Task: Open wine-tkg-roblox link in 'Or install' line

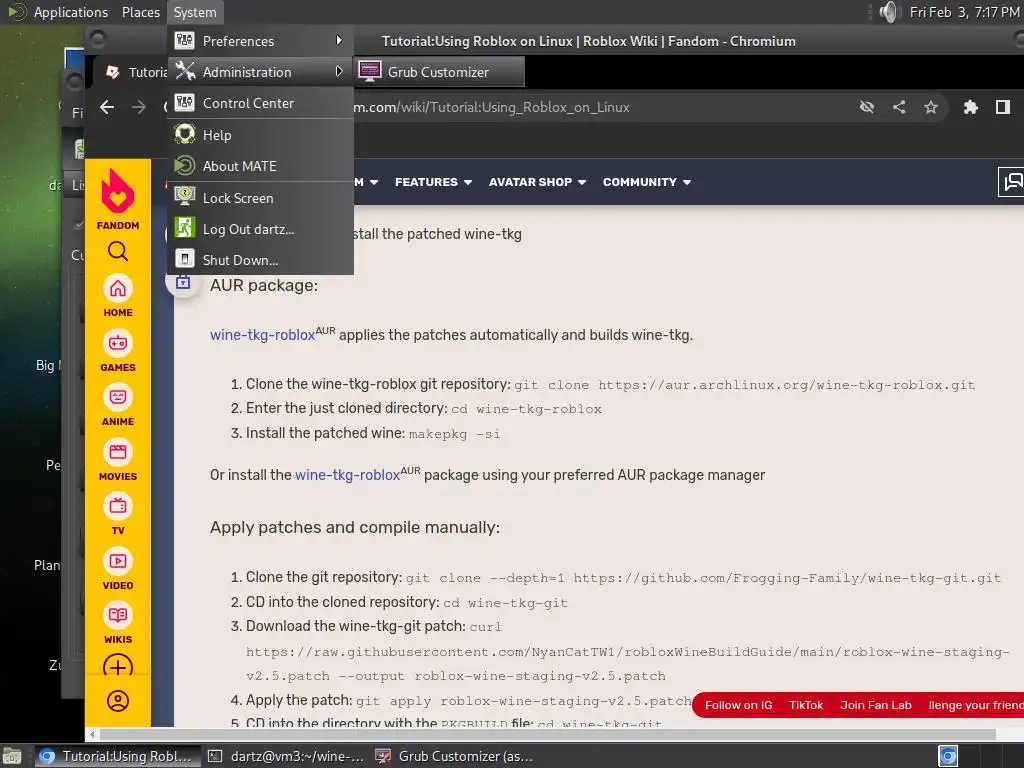Action: click(x=347, y=475)
